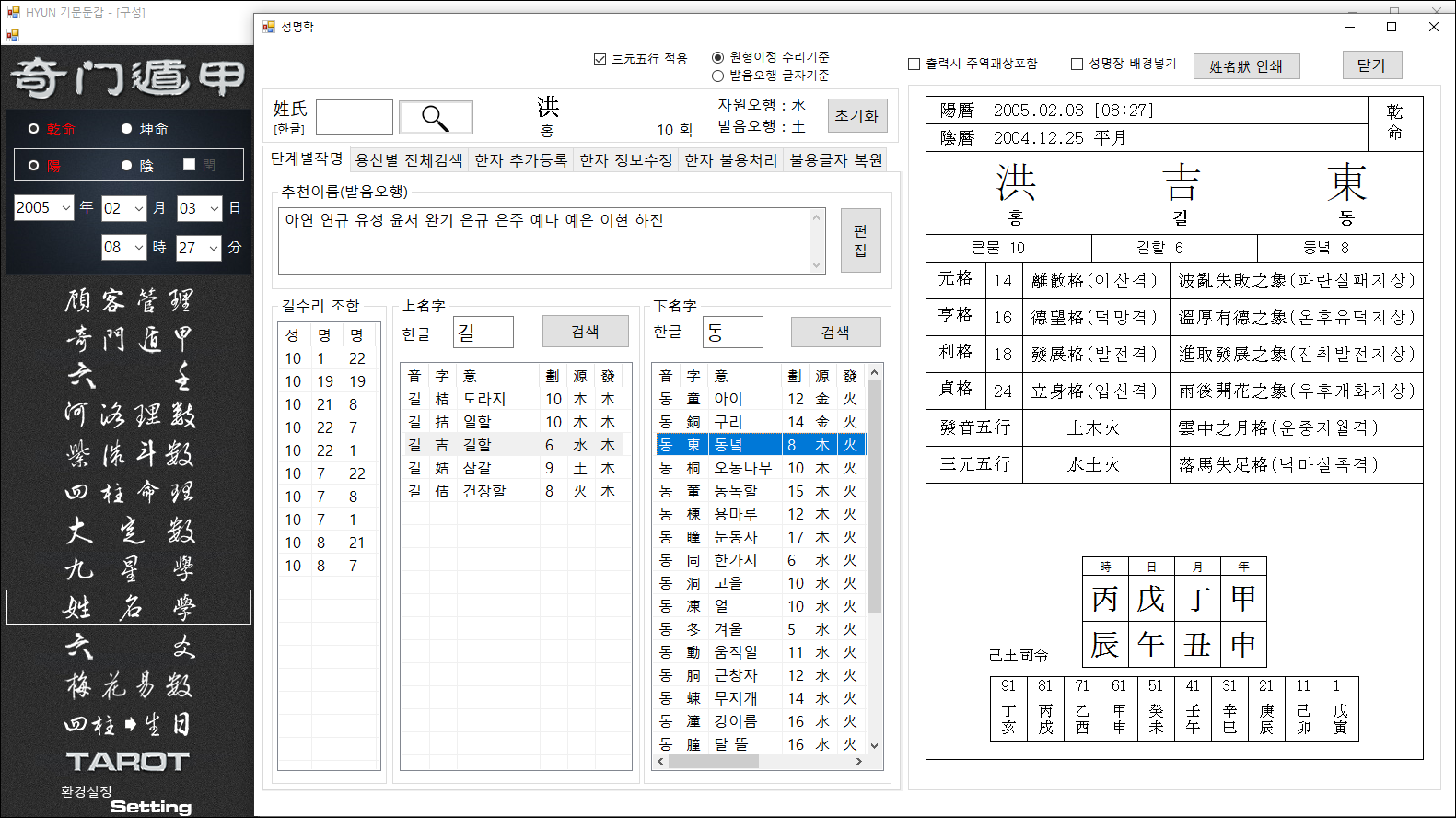Open the 四柱命理 sidebar item
The width and height of the screenshot is (1456, 818).
(x=129, y=492)
